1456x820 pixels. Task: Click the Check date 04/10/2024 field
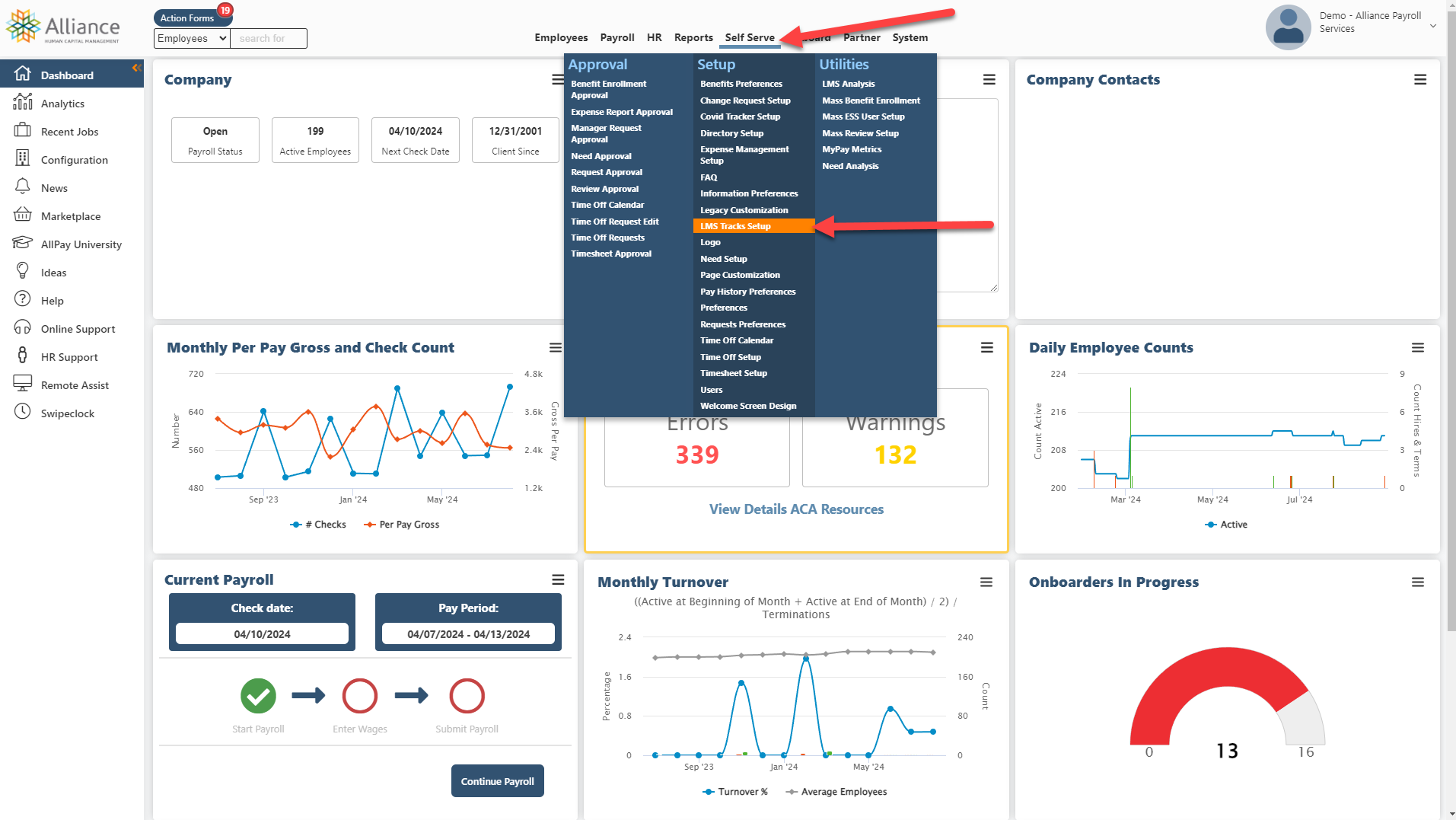pos(262,633)
